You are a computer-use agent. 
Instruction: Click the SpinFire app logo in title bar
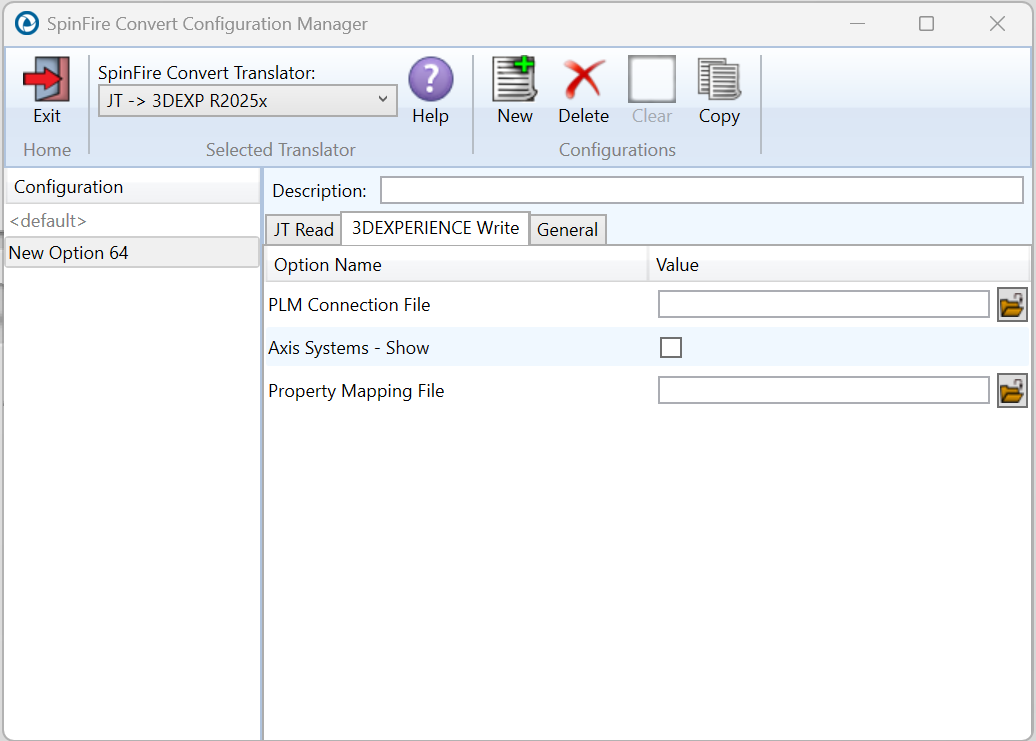point(27,24)
